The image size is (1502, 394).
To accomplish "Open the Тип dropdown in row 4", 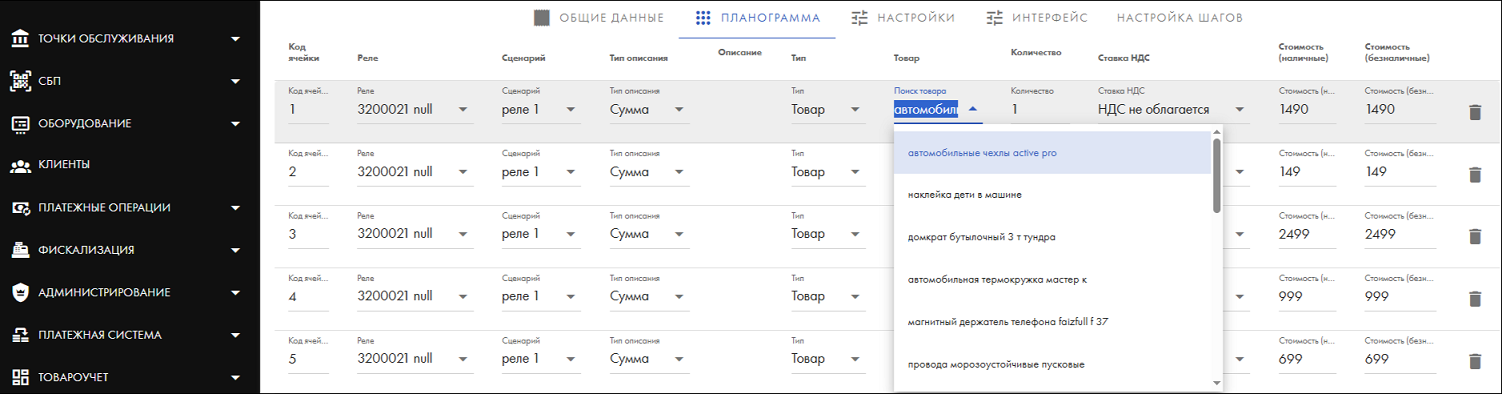I will click(x=855, y=297).
